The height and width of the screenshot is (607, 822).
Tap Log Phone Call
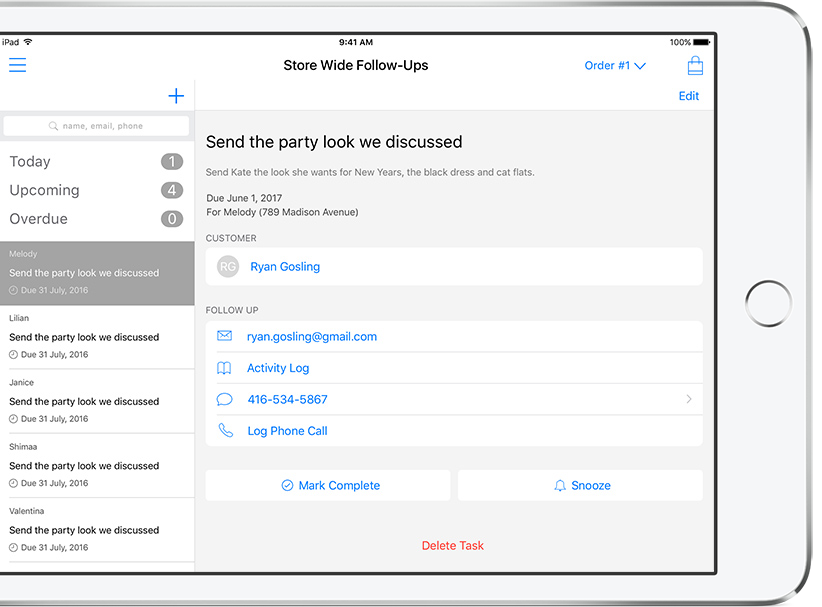click(287, 431)
